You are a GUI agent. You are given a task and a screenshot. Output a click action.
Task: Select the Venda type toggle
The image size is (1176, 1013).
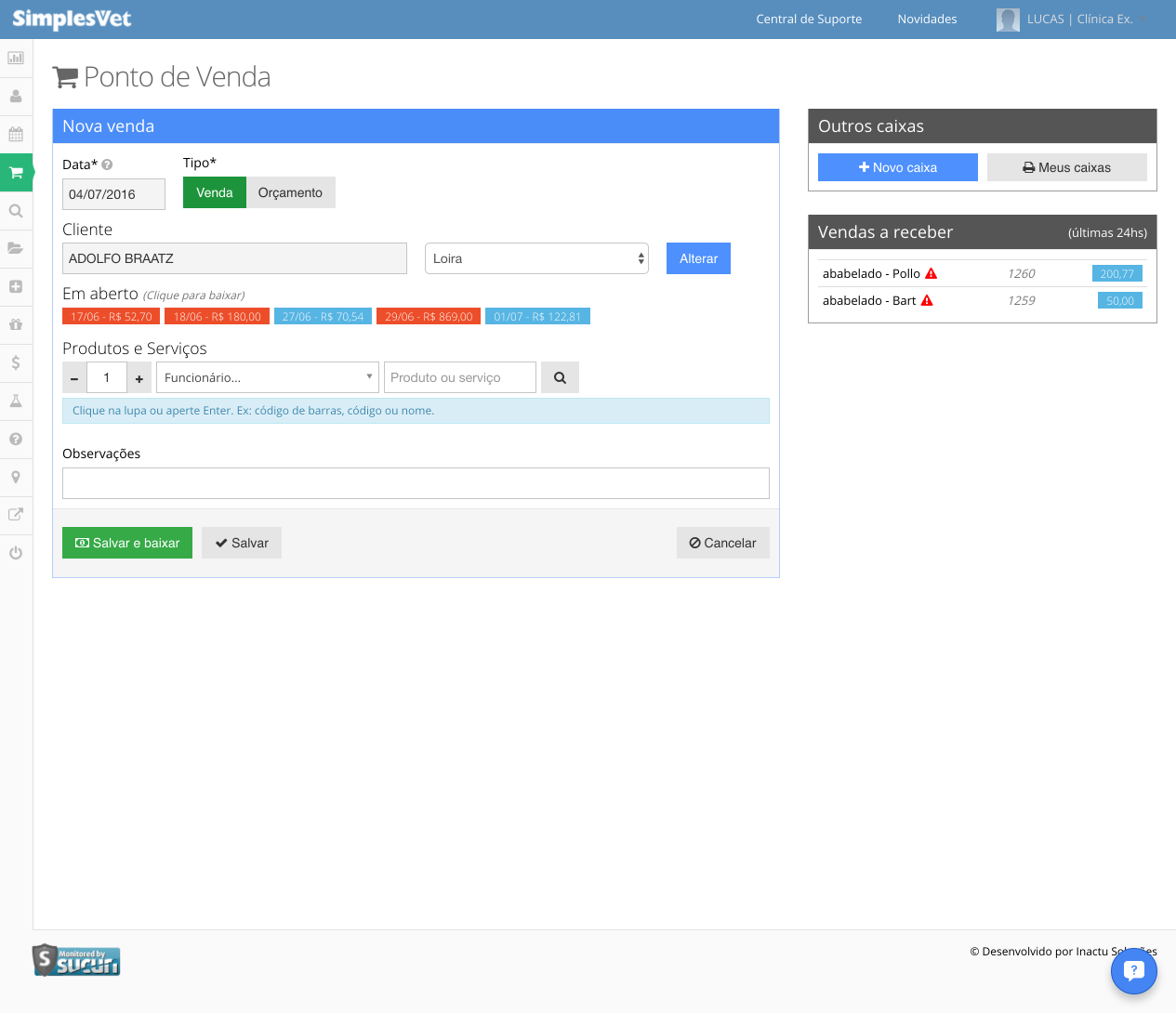pyautogui.click(x=215, y=192)
